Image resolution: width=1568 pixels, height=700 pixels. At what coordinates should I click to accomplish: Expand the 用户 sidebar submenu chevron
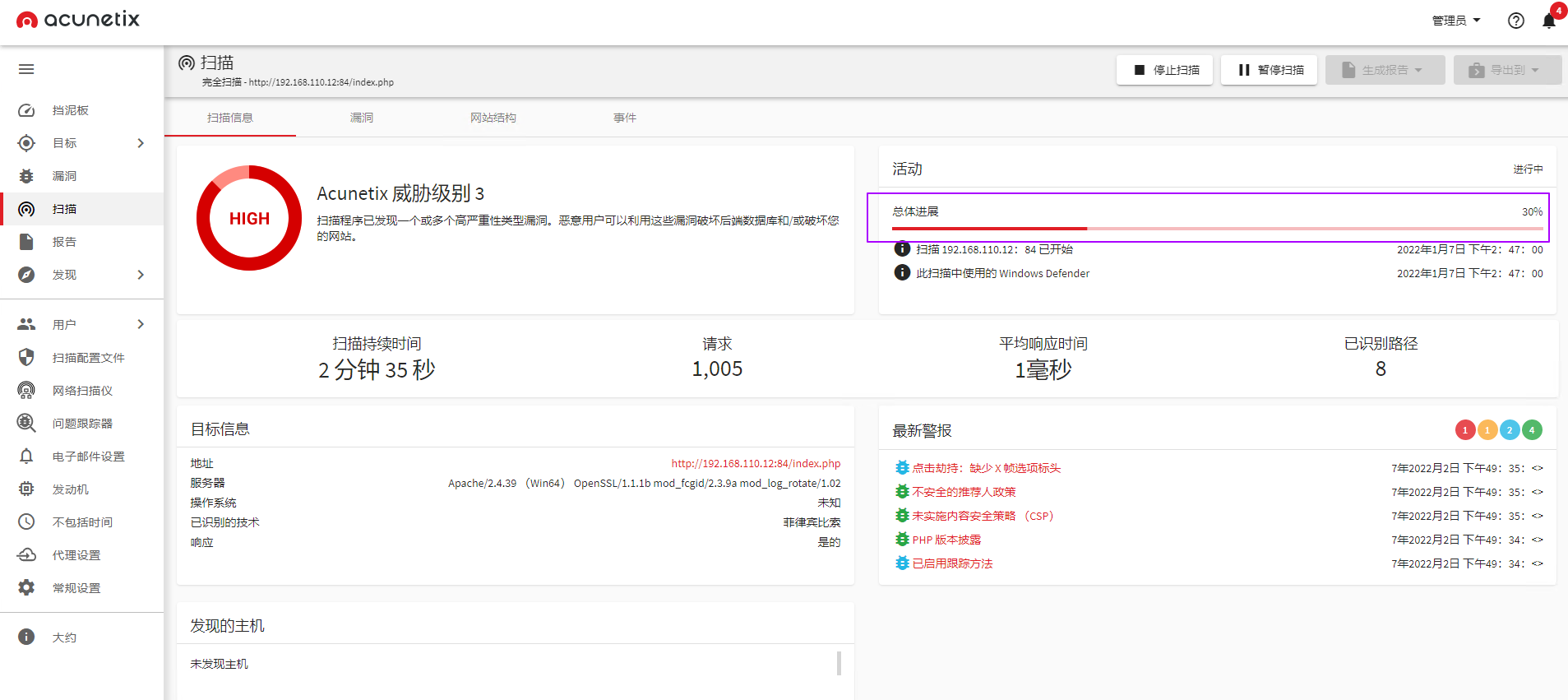141,324
